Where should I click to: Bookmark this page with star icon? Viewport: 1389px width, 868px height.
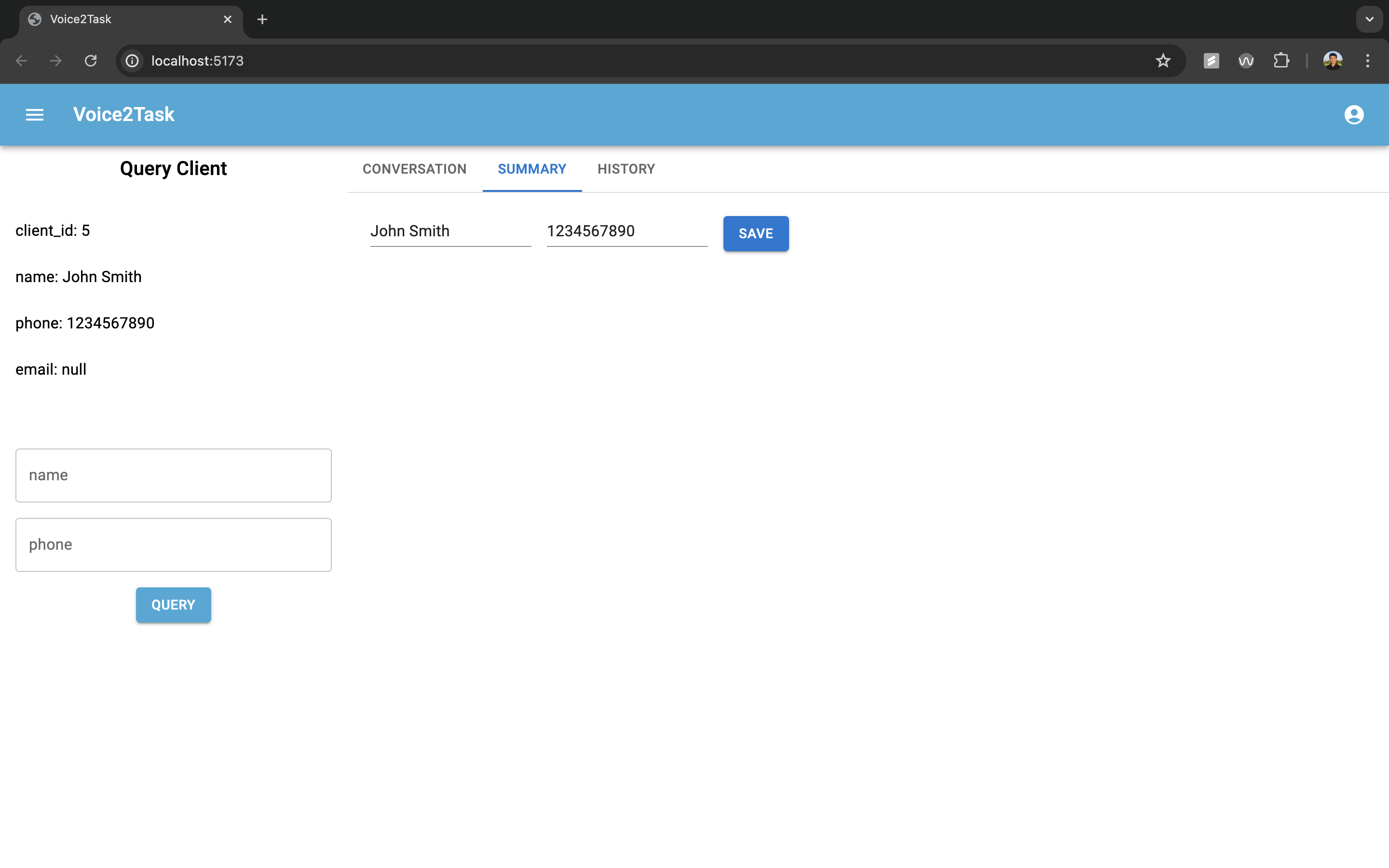click(x=1163, y=61)
